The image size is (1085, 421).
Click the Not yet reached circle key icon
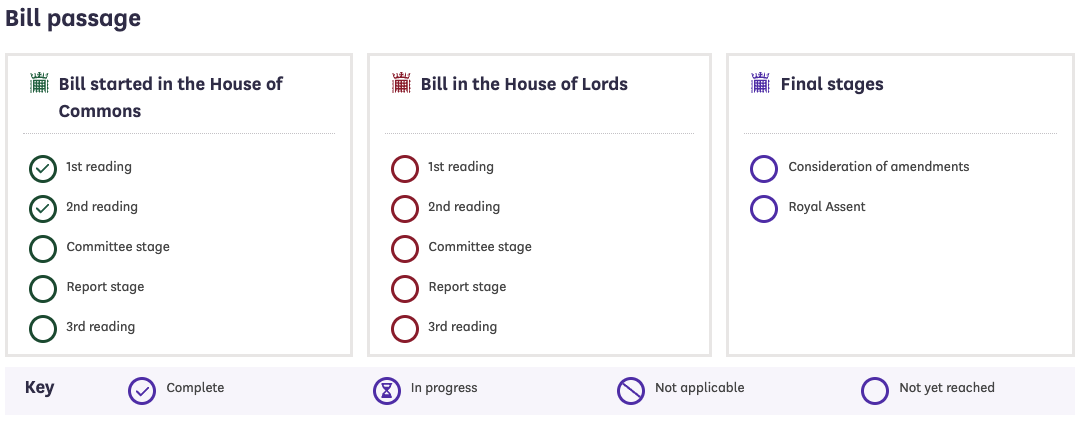tap(875, 390)
